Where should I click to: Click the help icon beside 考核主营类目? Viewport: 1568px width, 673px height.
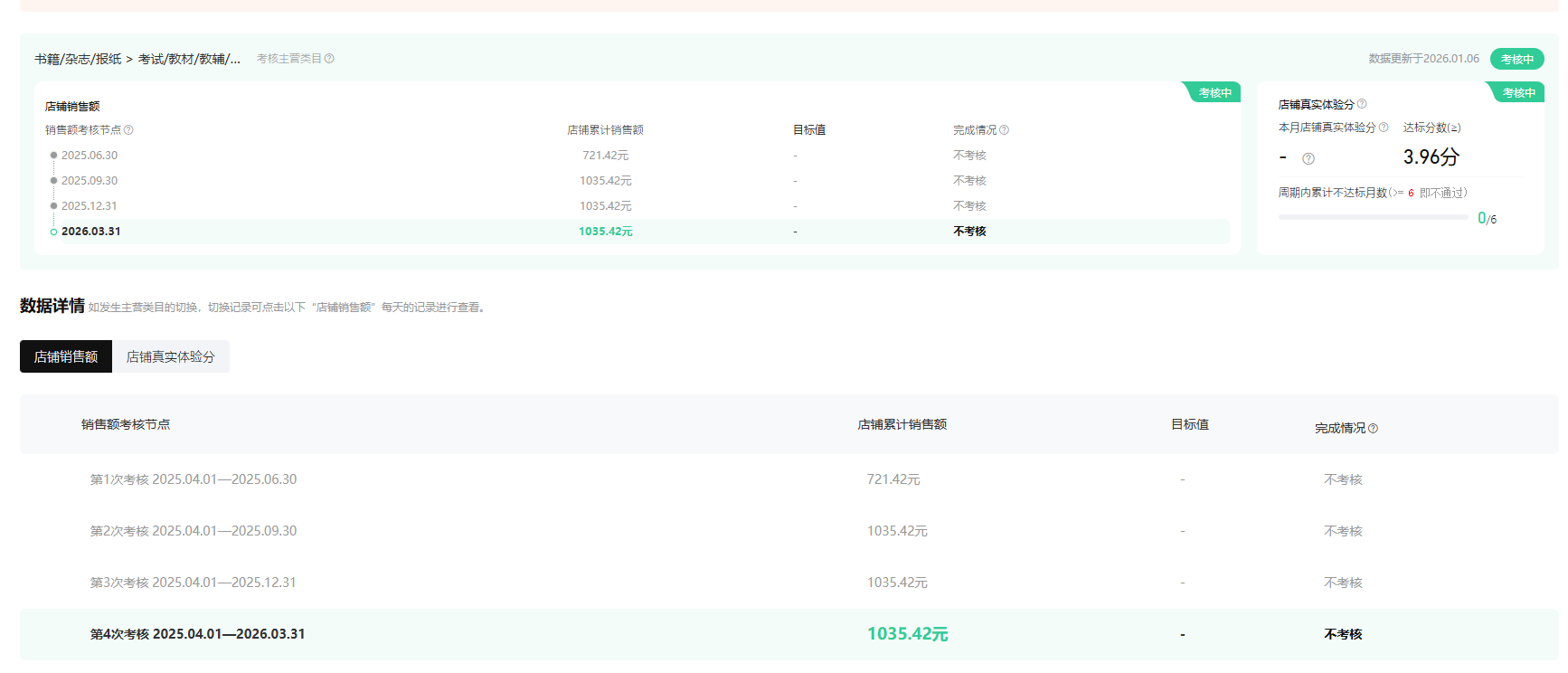[329, 59]
